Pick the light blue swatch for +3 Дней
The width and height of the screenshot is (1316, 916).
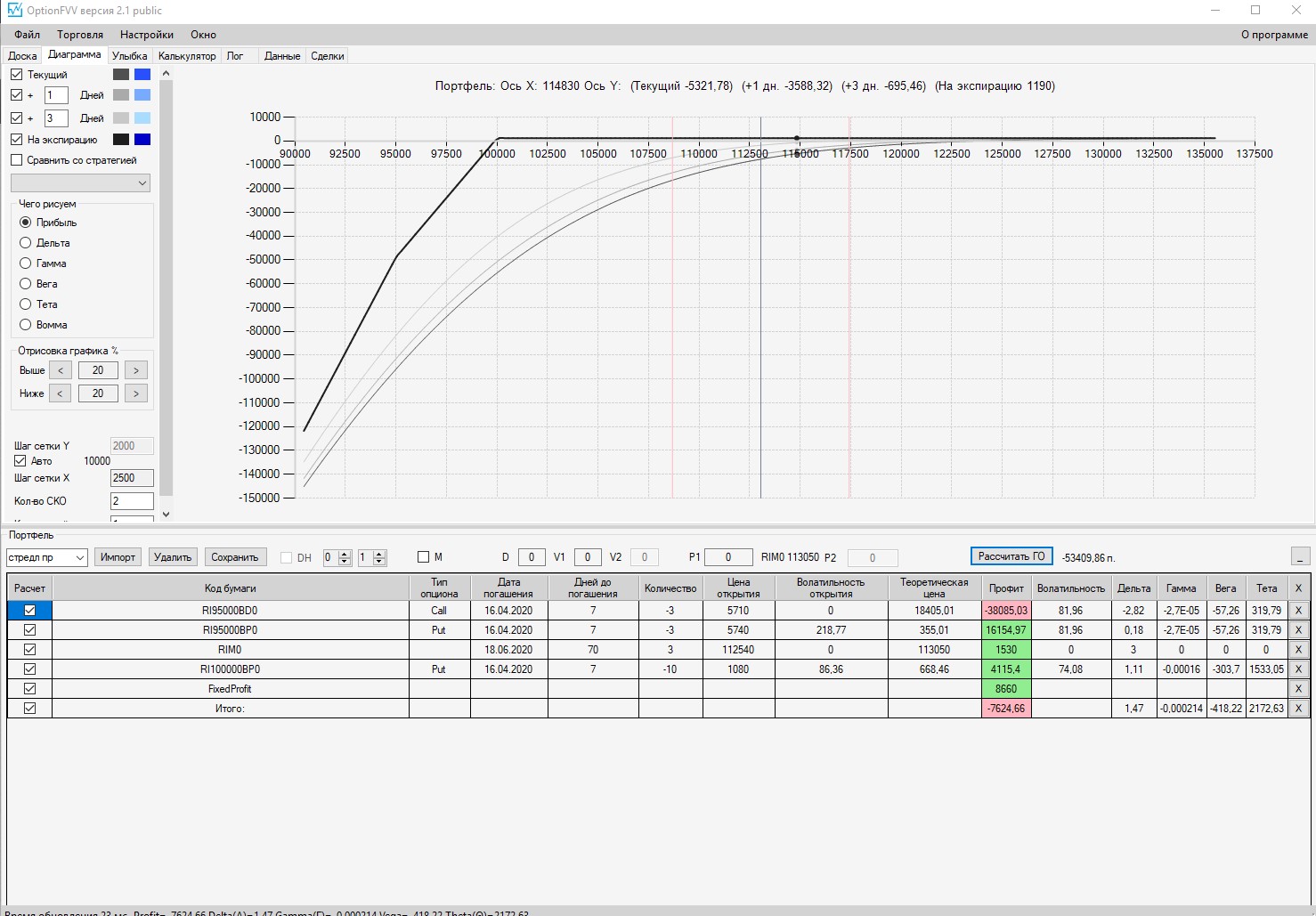(x=142, y=118)
